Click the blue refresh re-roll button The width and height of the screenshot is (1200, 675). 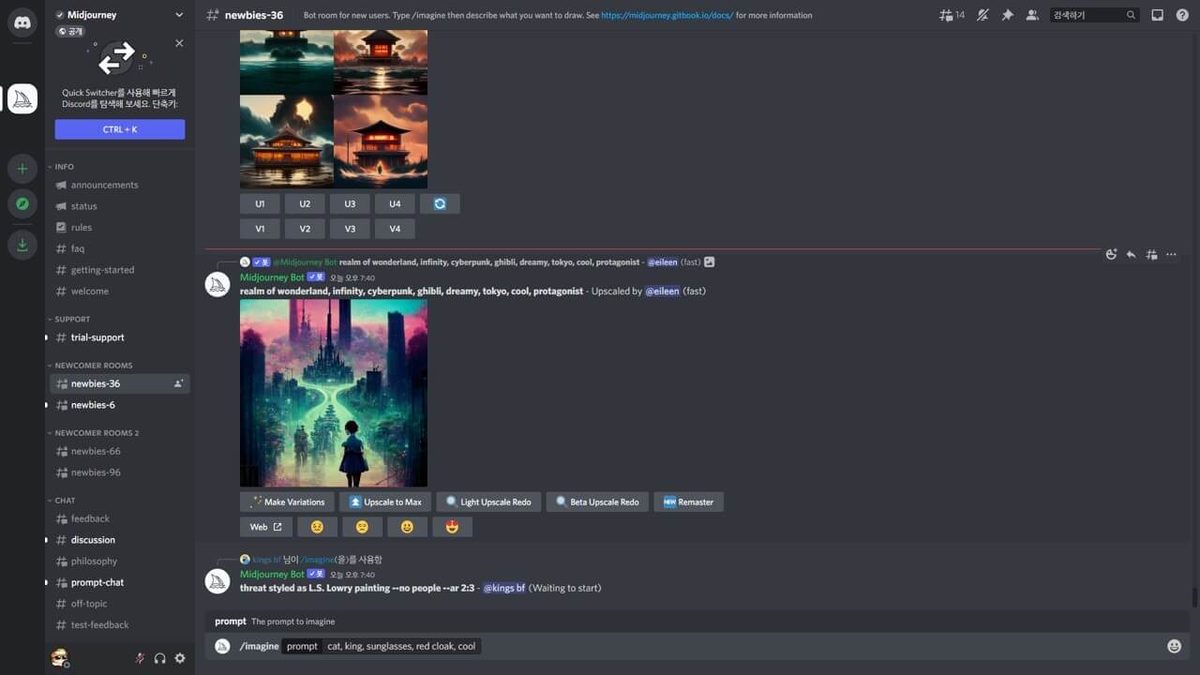click(x=440, y=204)
